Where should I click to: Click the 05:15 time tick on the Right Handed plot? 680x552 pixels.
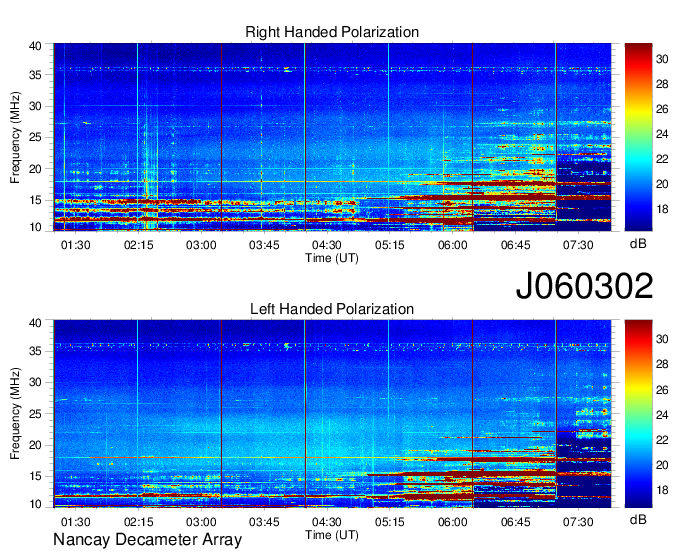click(389, 245)
